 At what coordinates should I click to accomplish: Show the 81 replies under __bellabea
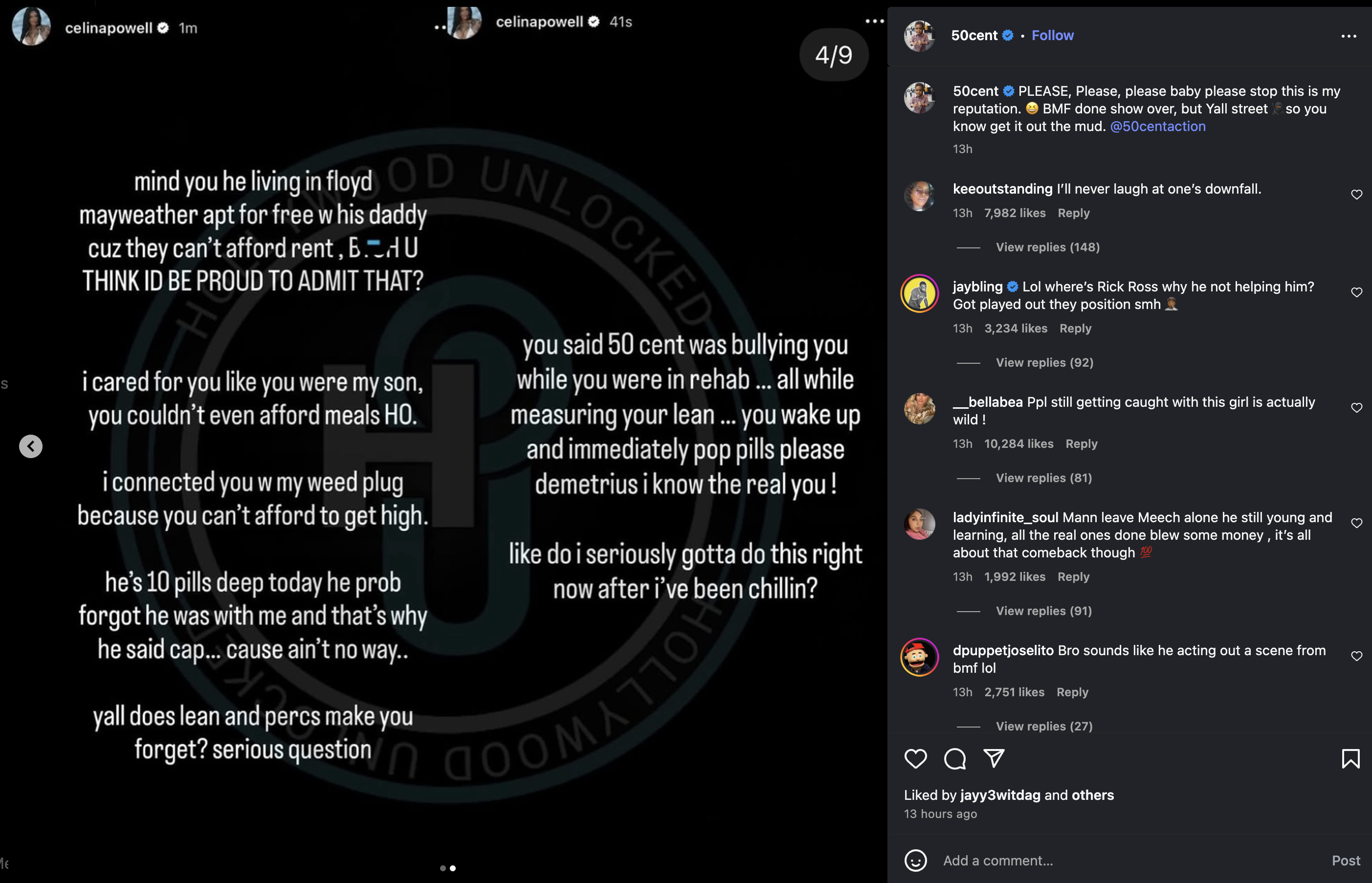(1043, 478)
